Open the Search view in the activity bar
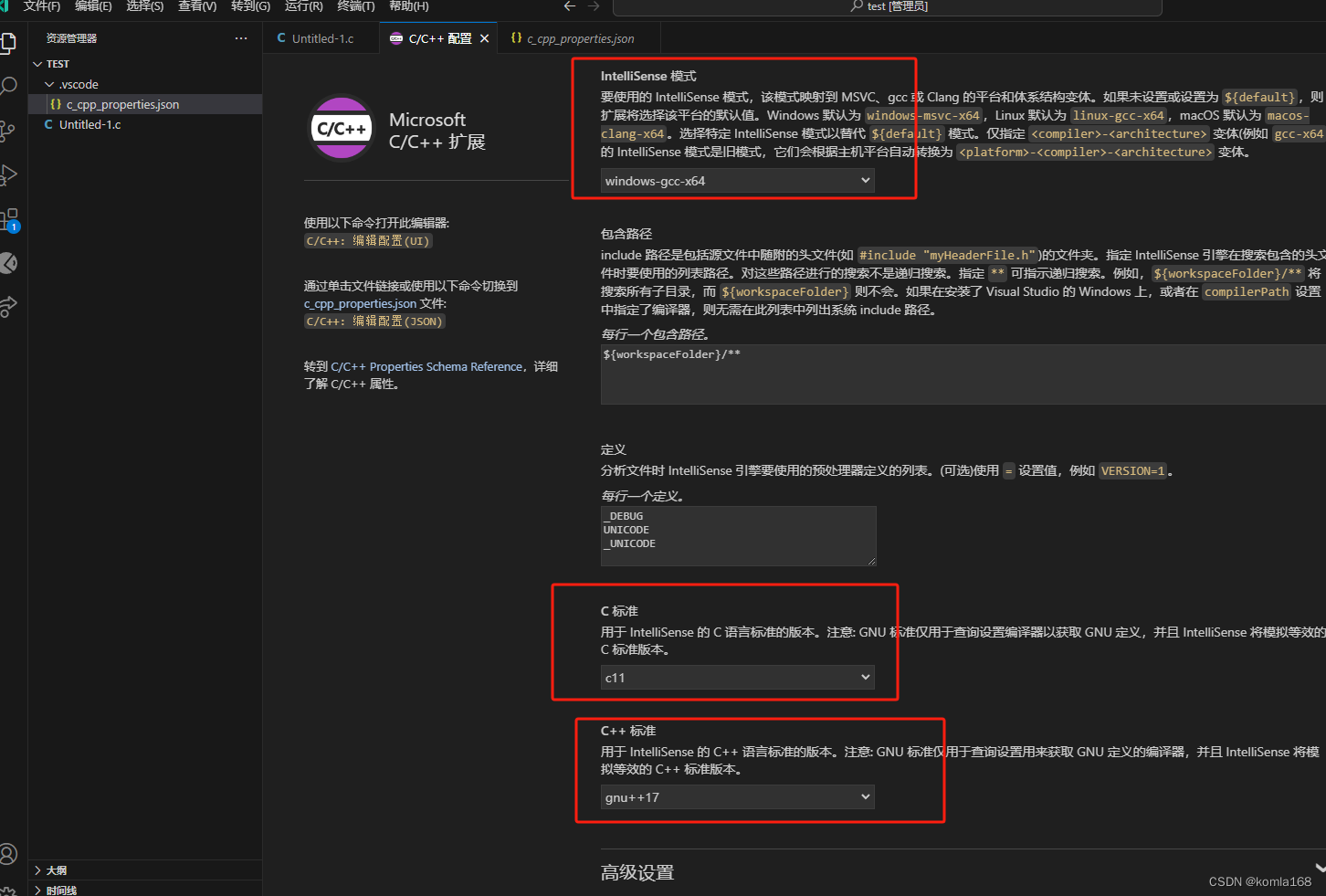 (x=10, y=86)
